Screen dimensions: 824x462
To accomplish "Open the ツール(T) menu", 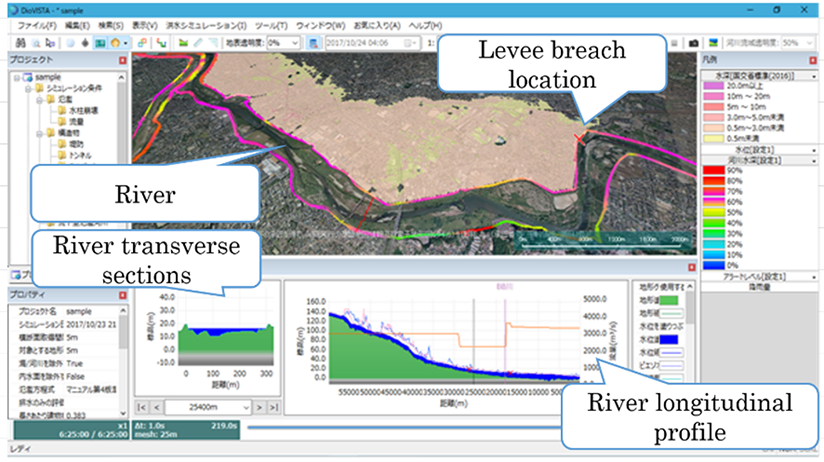I will 271,24.
